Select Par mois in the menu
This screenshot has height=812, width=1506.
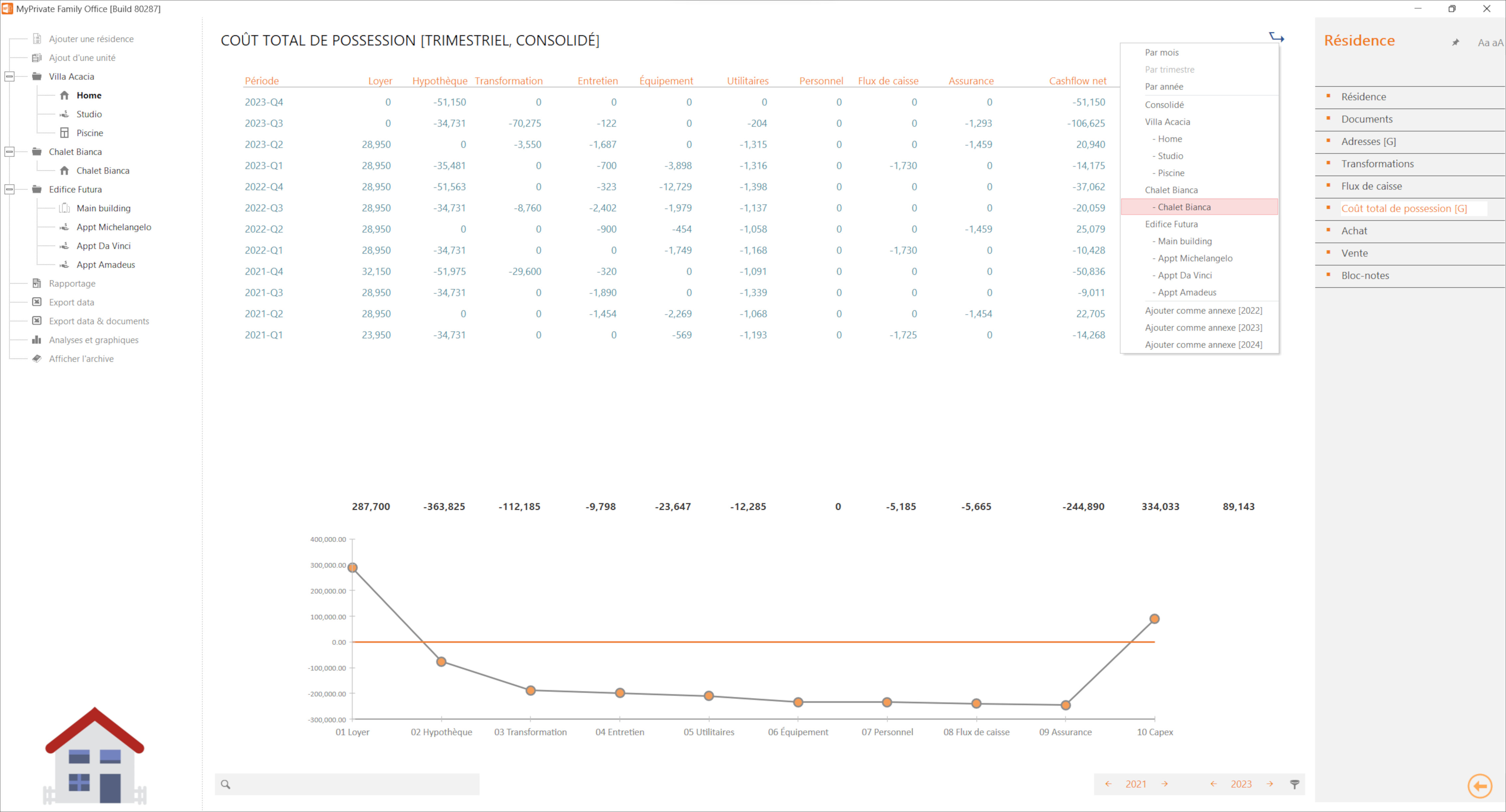click(1161, 52)
